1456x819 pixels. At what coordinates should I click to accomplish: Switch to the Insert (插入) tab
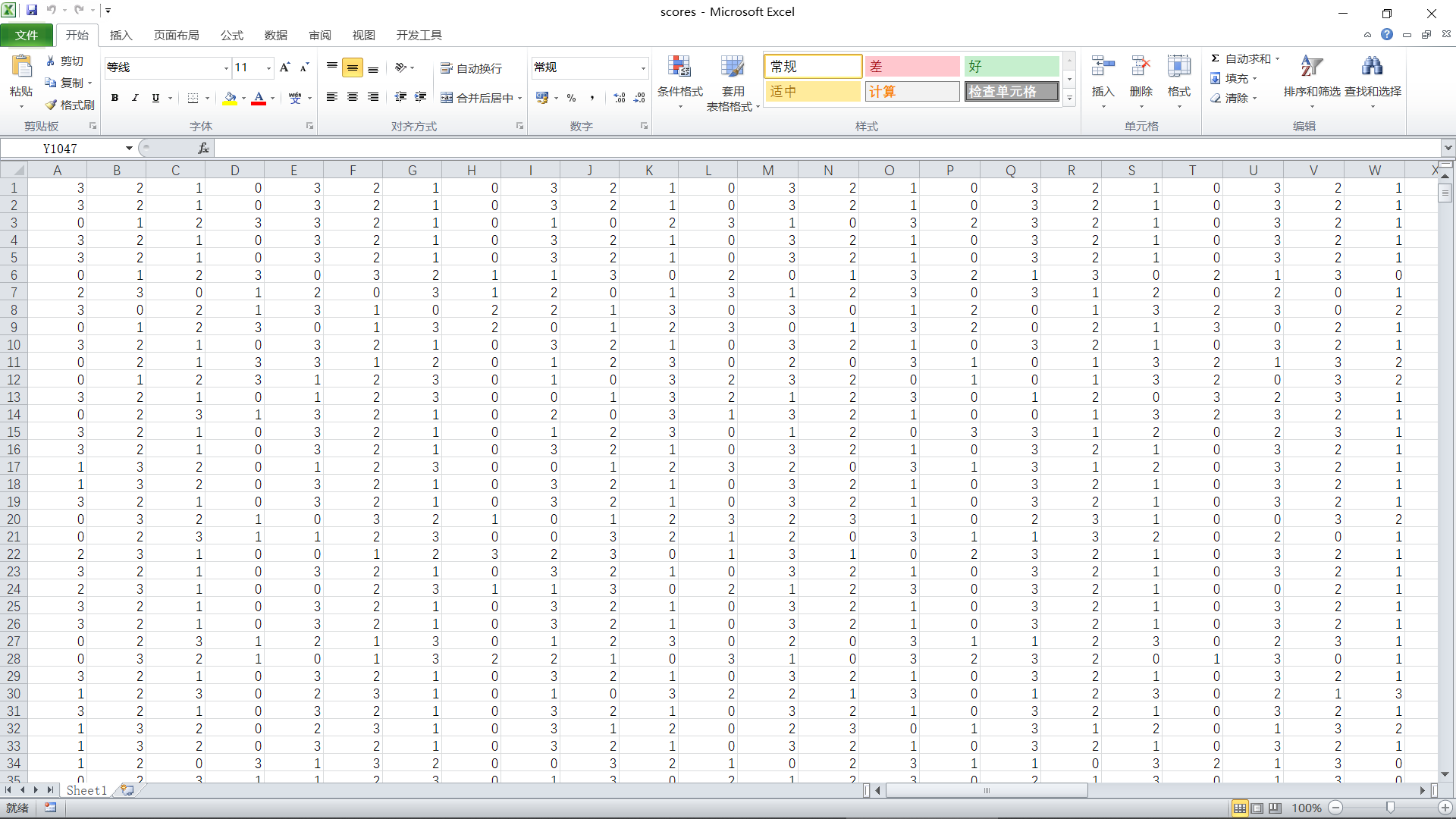click(121, 36)
